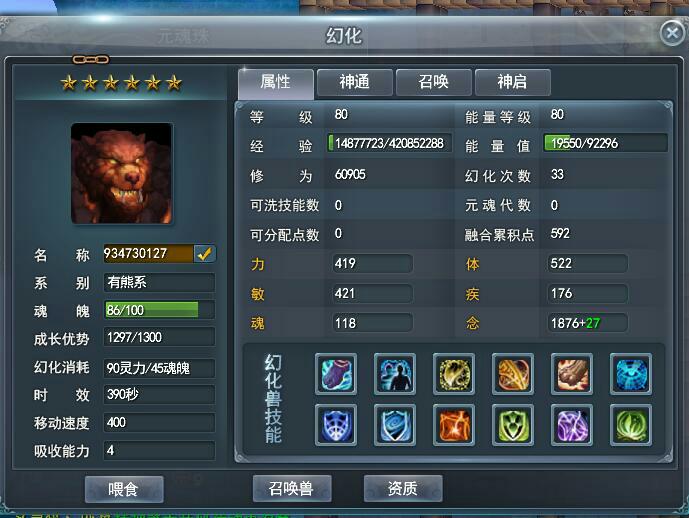
Task: Click the orange fire lightning skill icon
Action: (454, 425)
